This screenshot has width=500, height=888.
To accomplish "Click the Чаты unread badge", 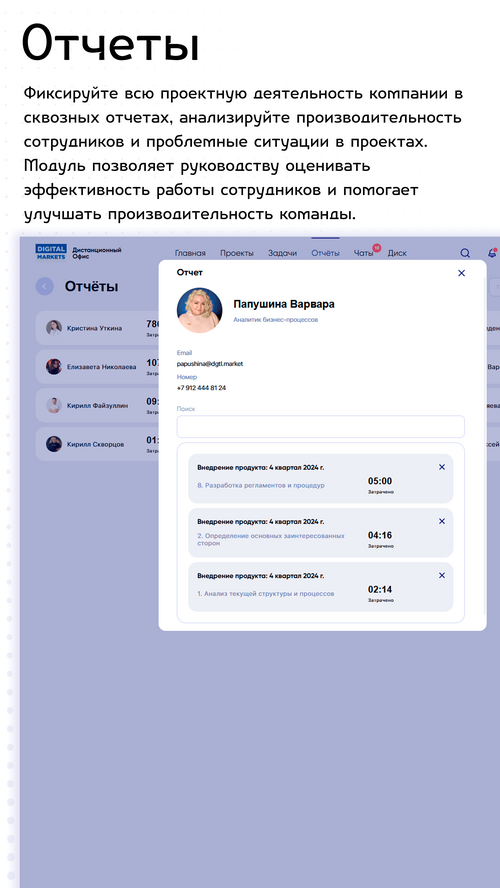I will tap(377, 247).
